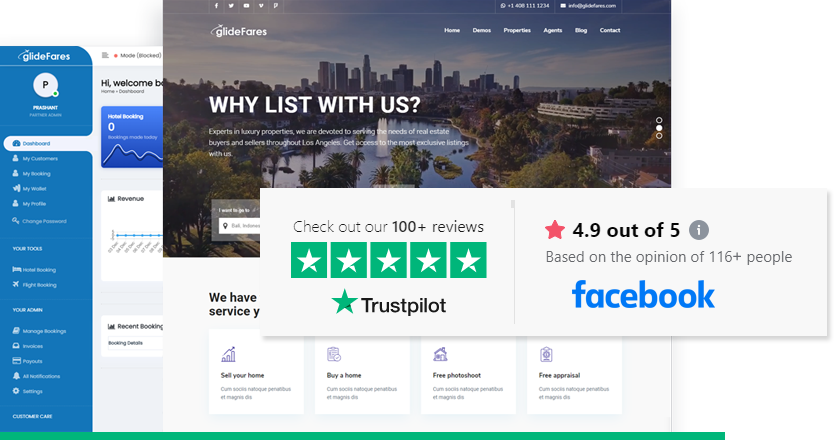Open Invoices in the sidebar

tap(28, 346)
